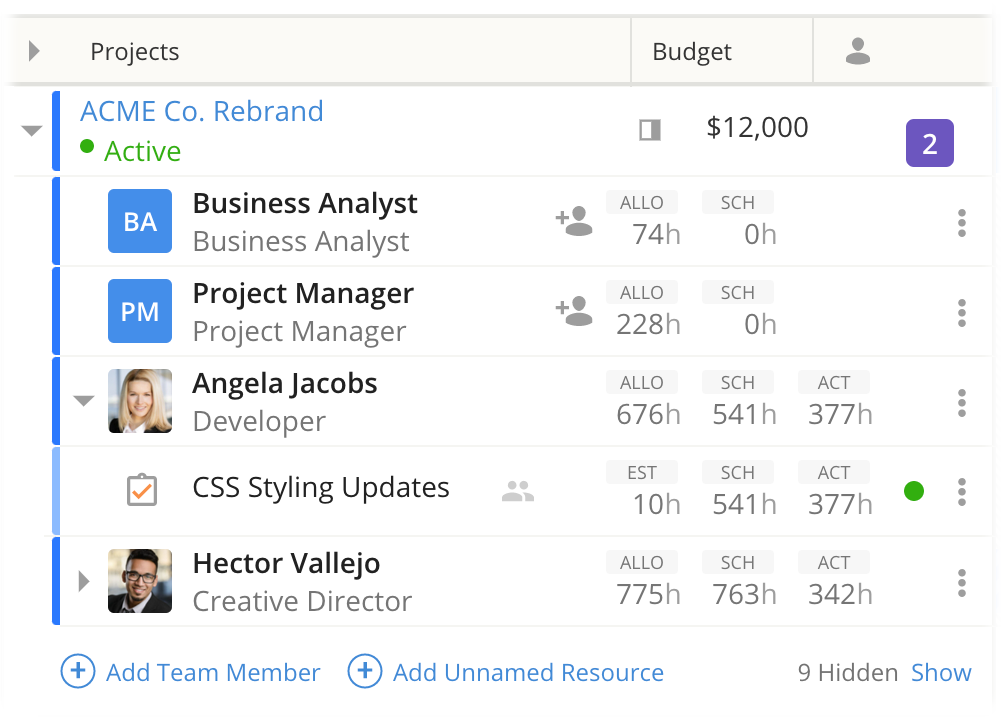Show the 9 hidden team members
The height and width of the screenshot is (717, 1001).
tap(941, 673)
